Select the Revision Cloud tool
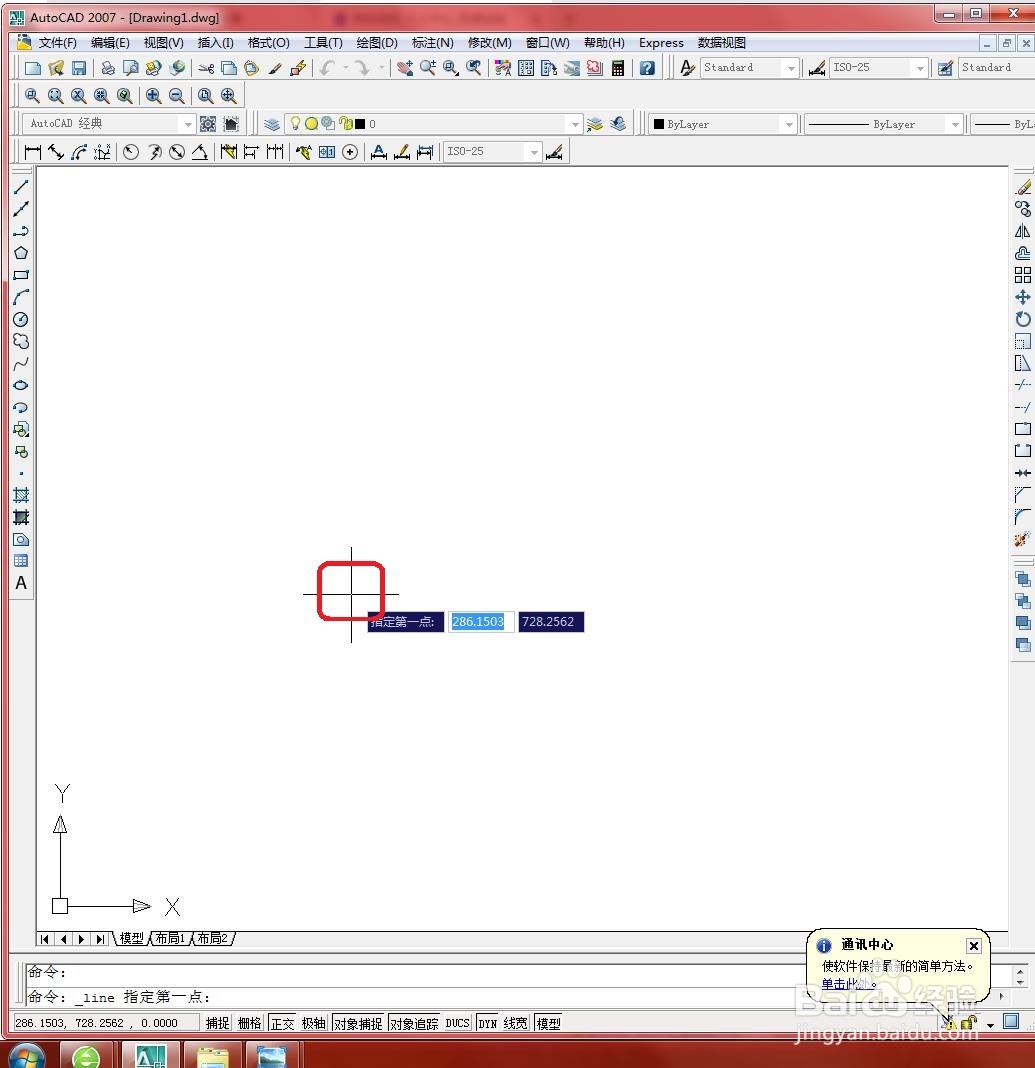This screenshot has height=1068, width=1035. [x=21, y=341]
